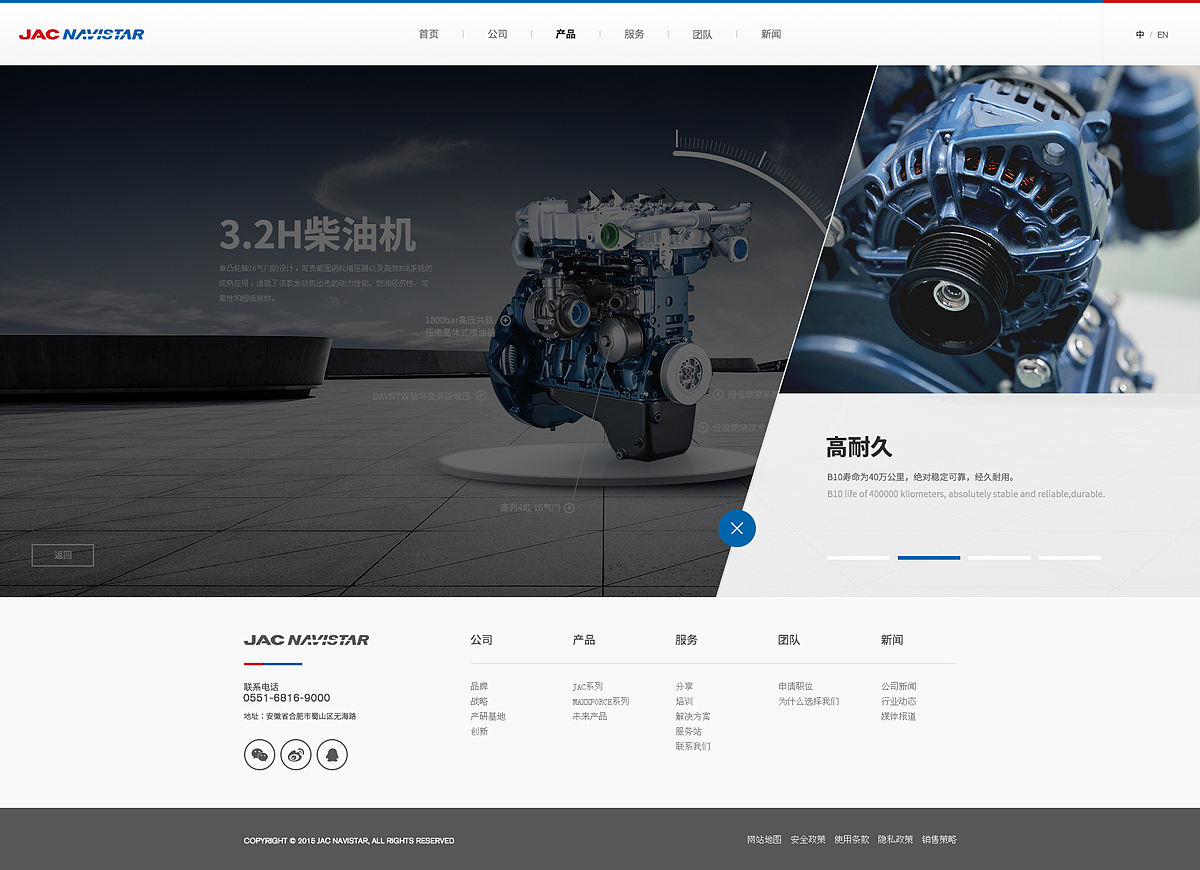Open footer 服务 column heading
The image size is (1200, 870).
coord(687,640)
